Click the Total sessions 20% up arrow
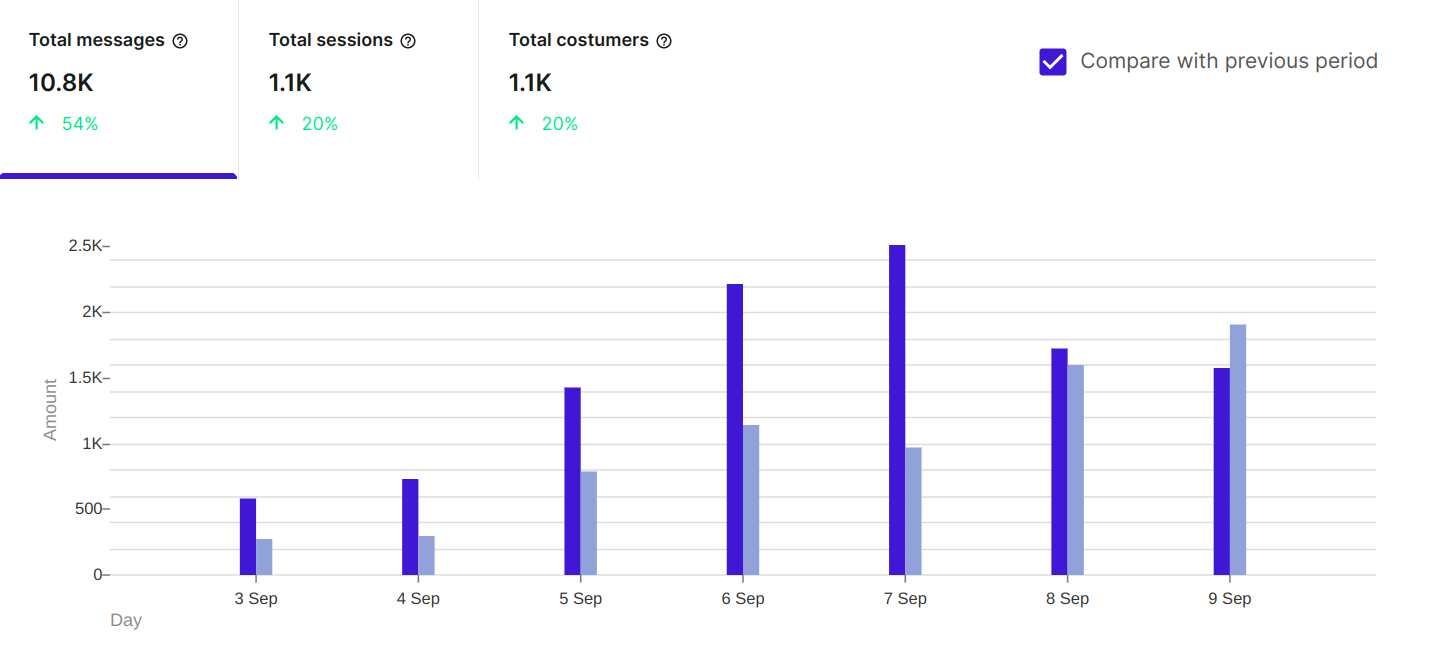Viewport: 1451px width, 658px height. (x=277, y=124)
